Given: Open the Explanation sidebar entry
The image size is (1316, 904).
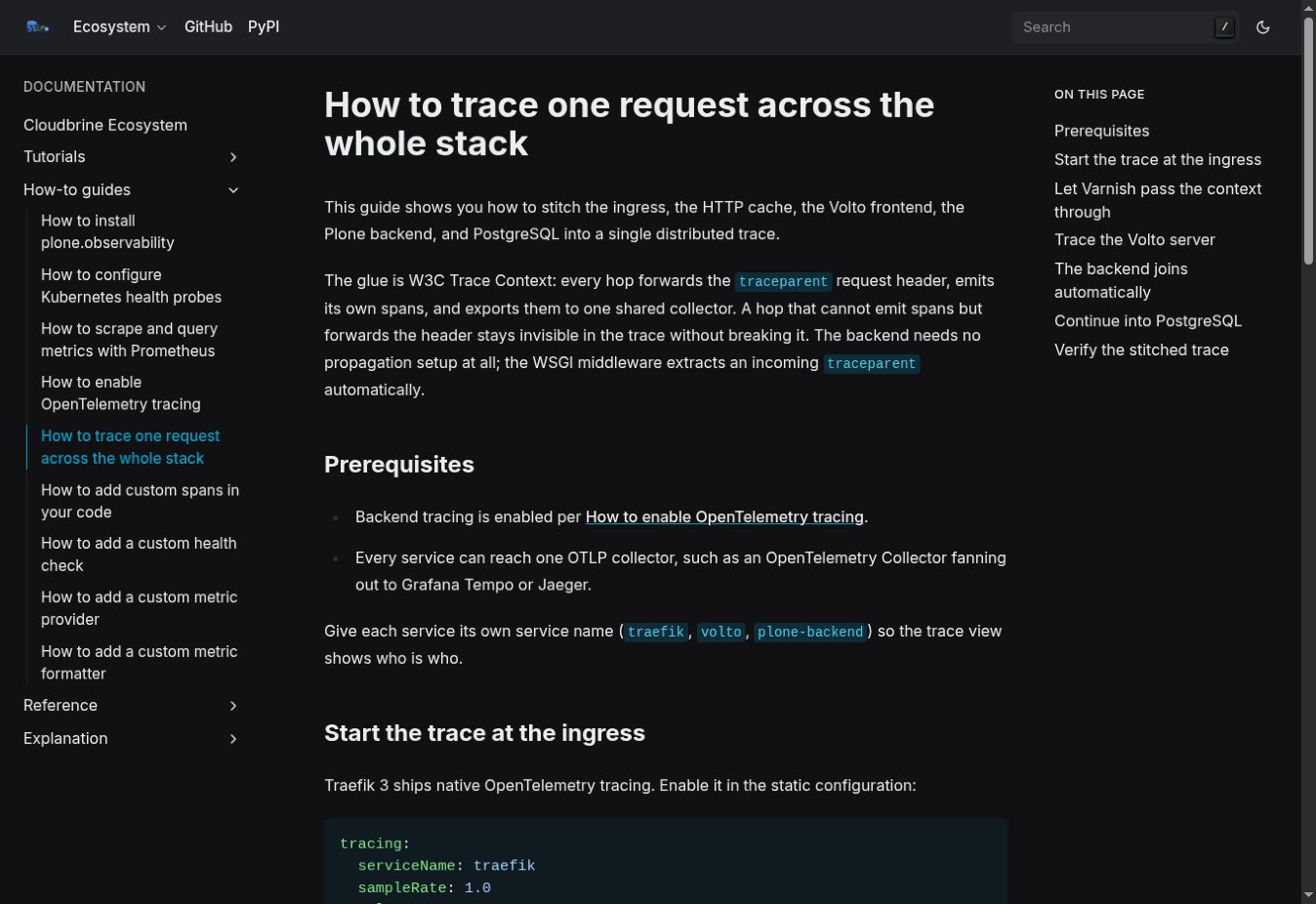Looking at the screenshot, I should tap(65, 738).
